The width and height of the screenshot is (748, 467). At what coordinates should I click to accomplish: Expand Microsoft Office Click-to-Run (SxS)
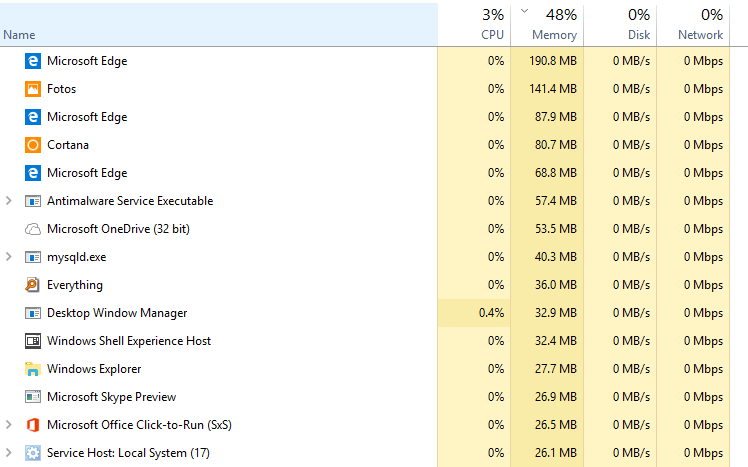(9, 425)
